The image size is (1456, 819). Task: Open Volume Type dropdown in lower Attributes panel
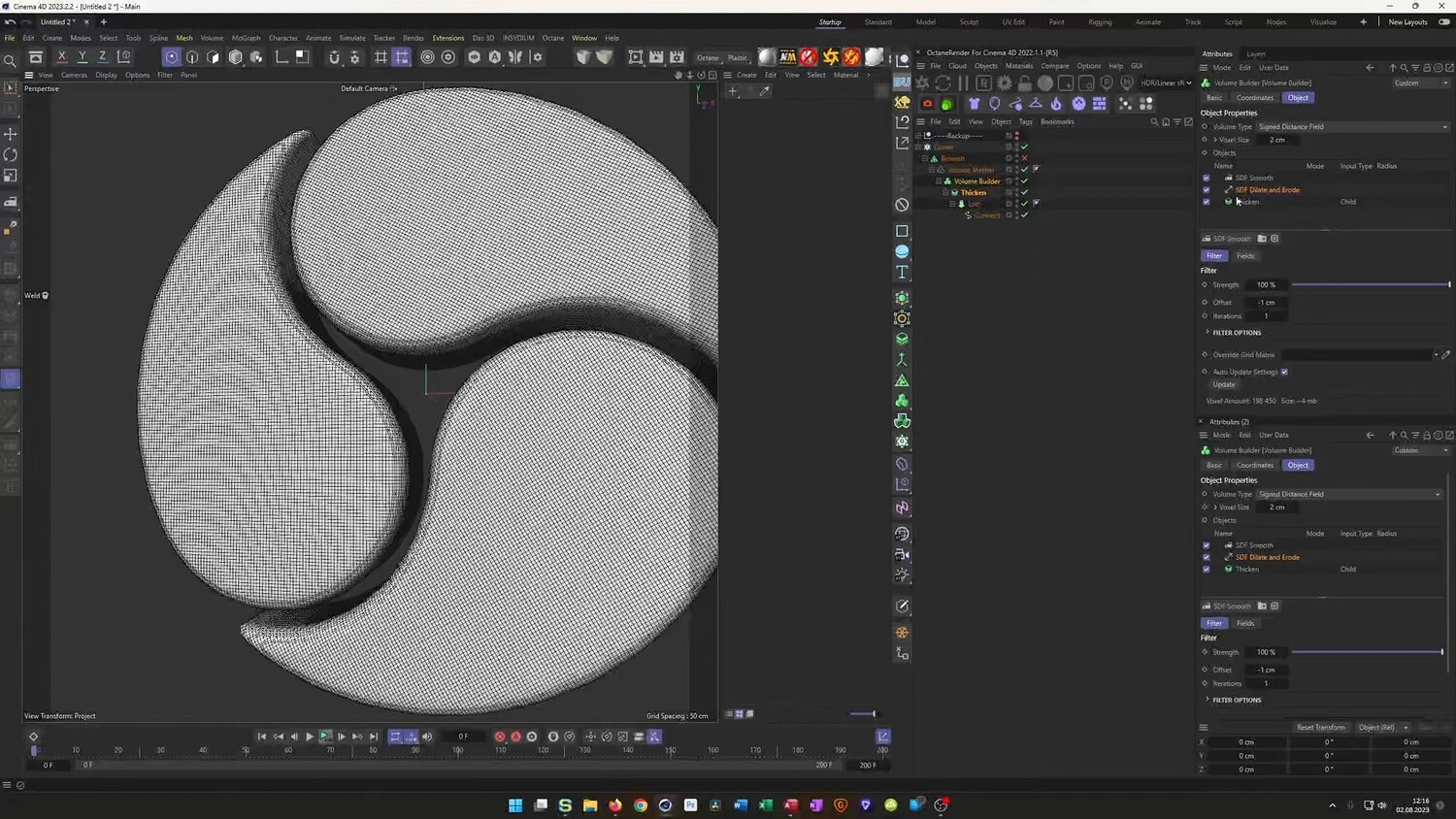(1349, 495)
